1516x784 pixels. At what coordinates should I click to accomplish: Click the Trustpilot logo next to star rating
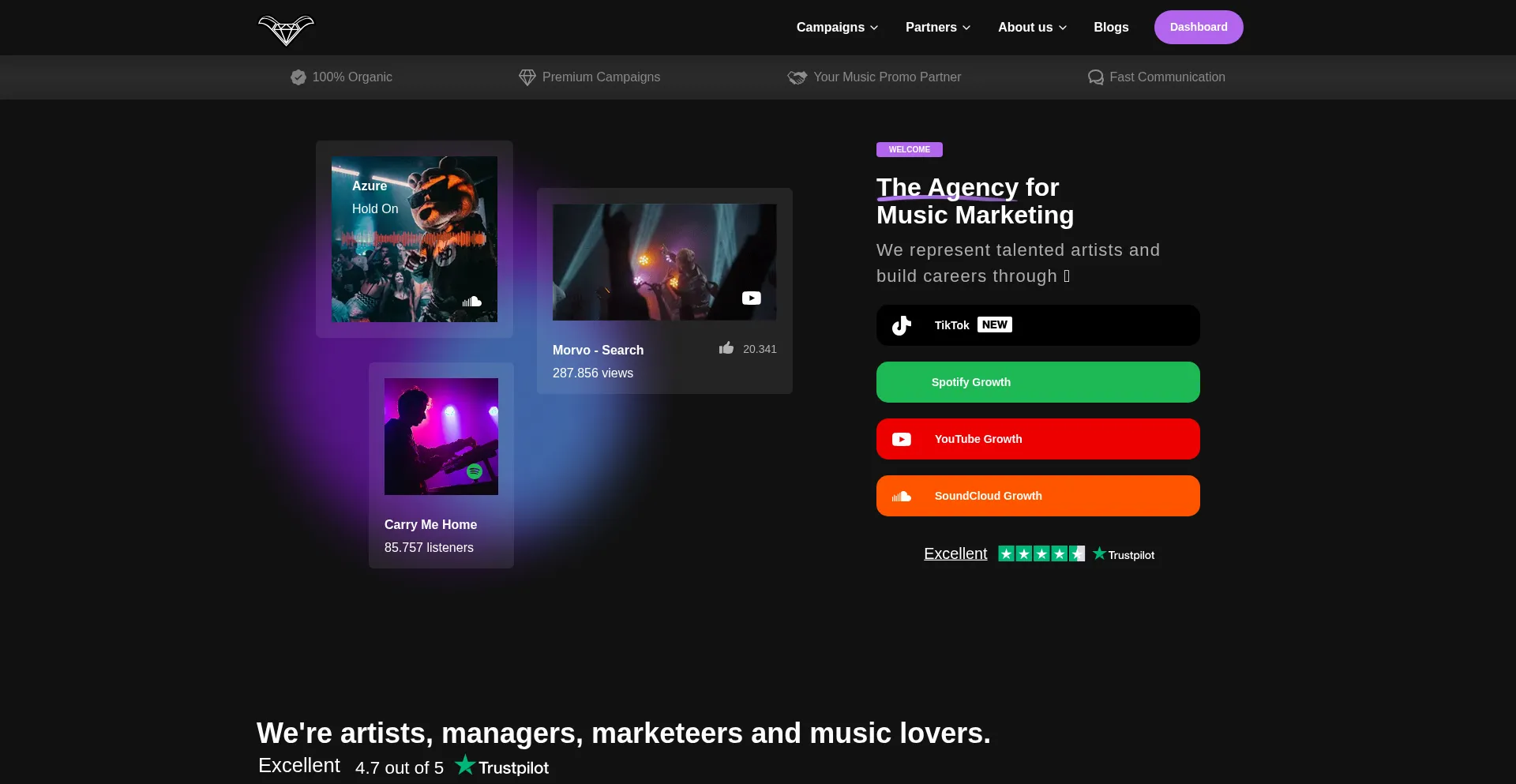[1124, 554]
